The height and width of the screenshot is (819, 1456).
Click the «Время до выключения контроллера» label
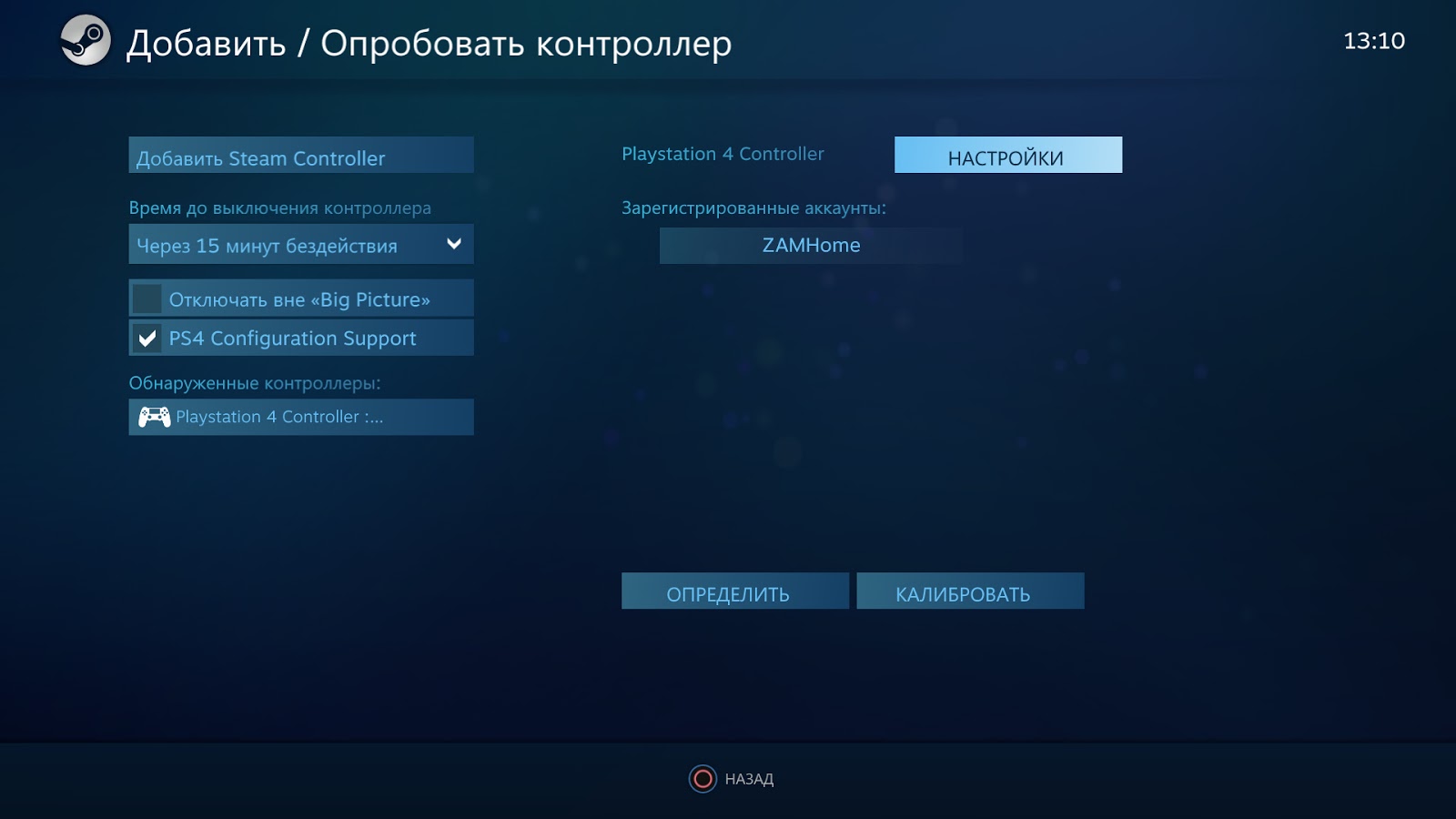(x=280, y=208)
